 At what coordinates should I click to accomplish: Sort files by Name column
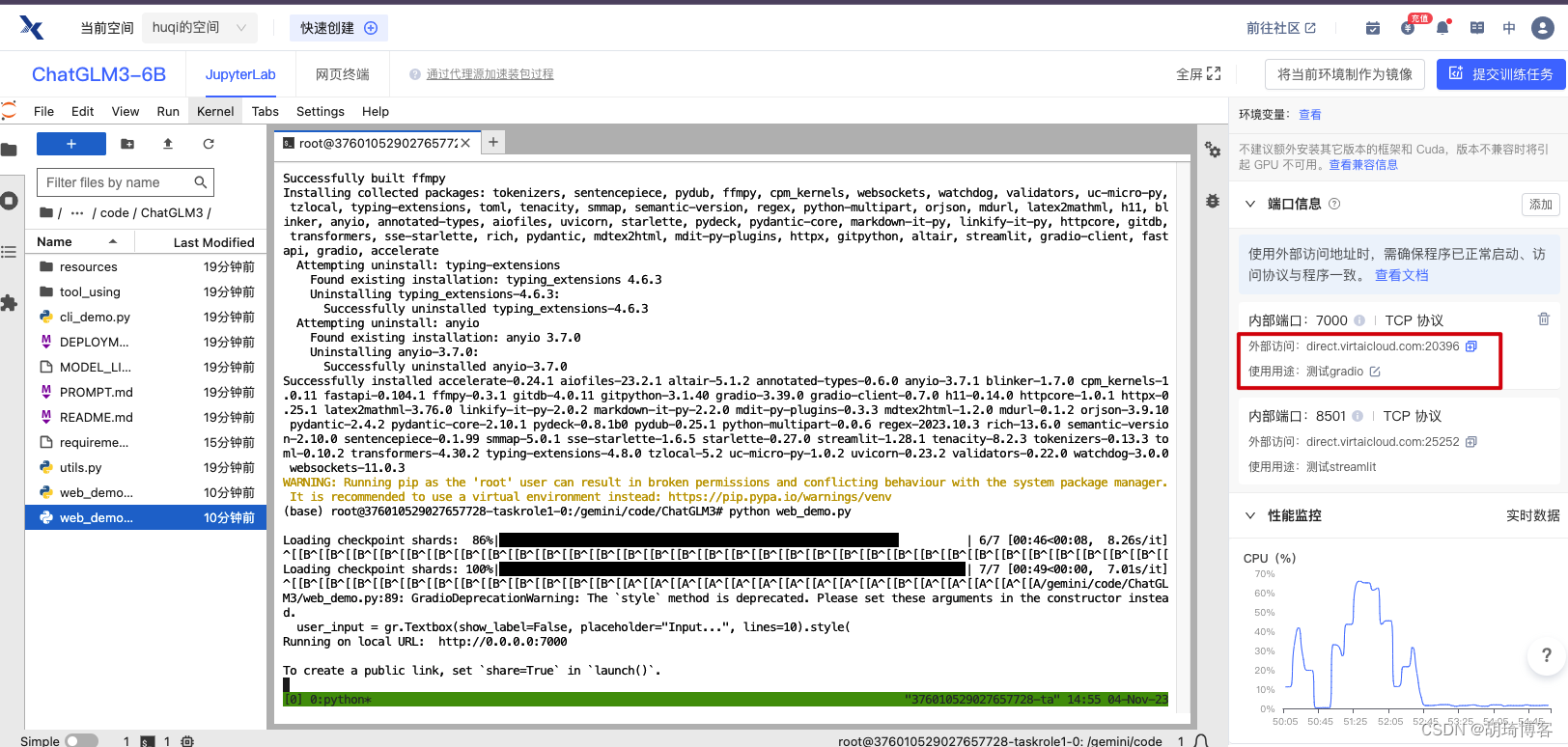tap(77, 242)
